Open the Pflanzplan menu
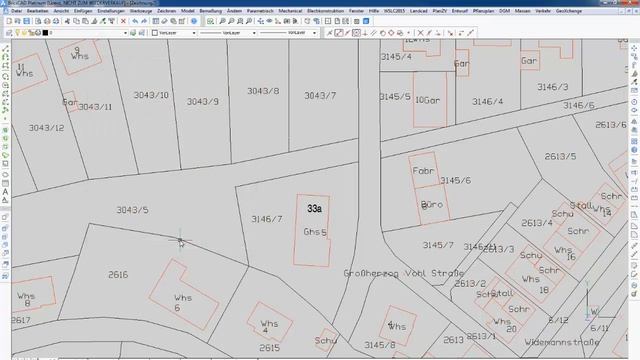This screenshot has width=640, height=360. pos(483,11)
